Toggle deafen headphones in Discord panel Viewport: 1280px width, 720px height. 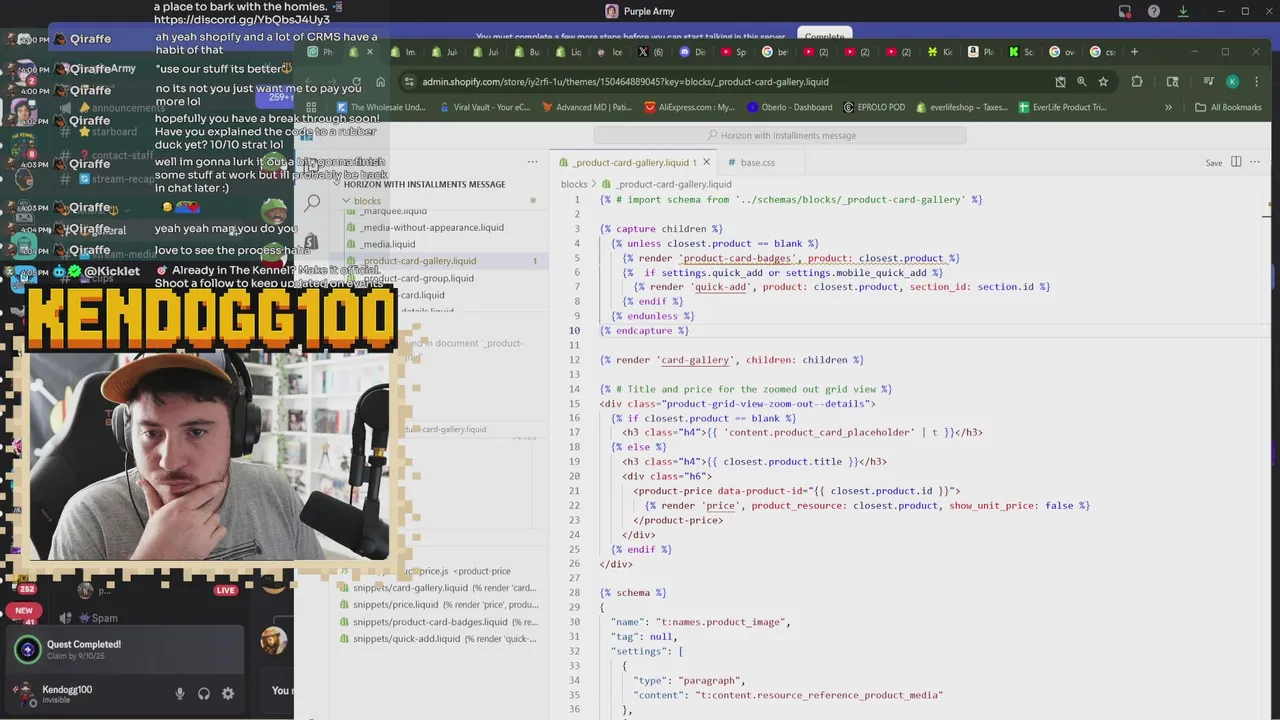click(x=204, y=694)
